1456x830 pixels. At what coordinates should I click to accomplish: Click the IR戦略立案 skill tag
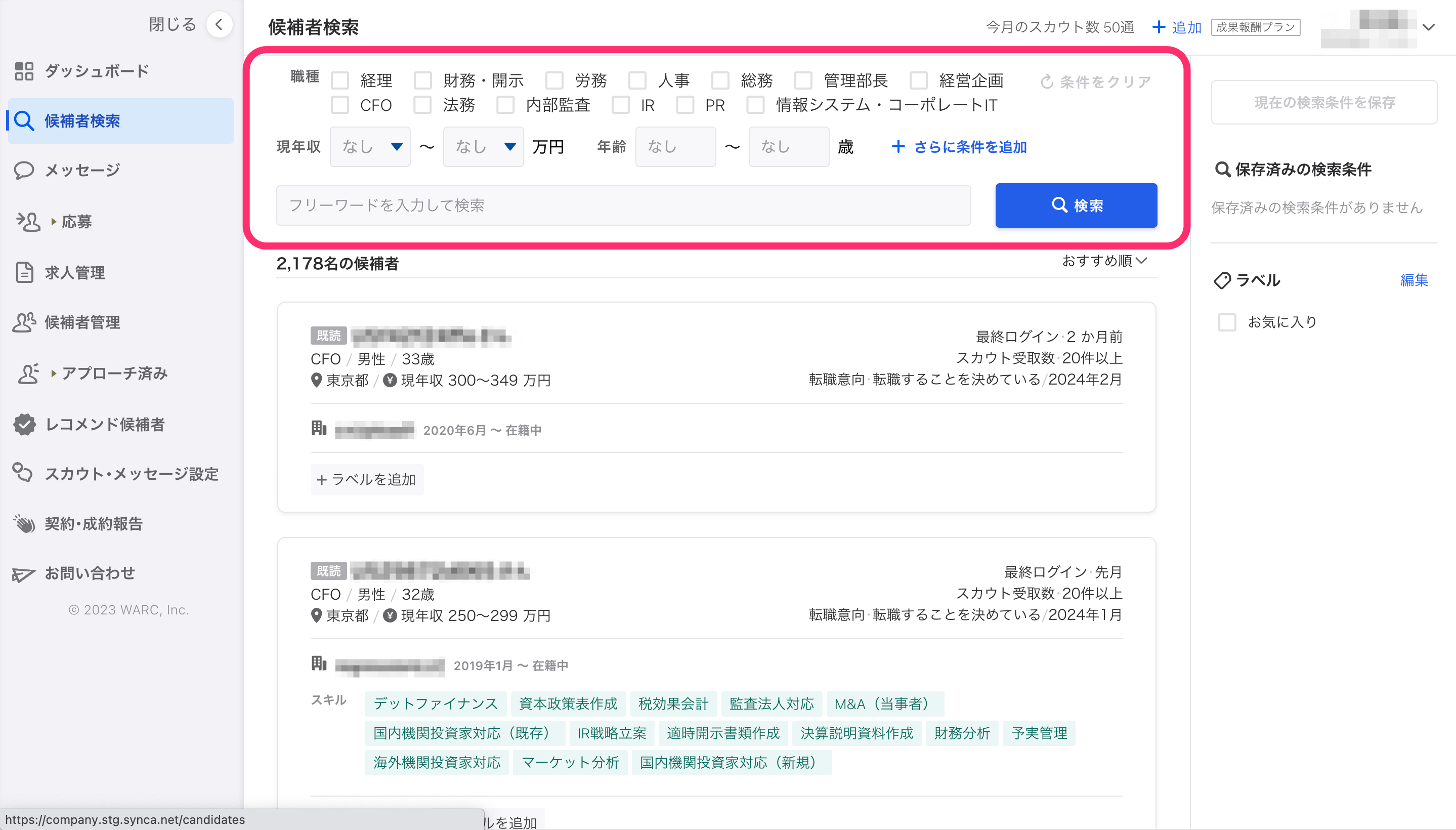(x=612, y=733)
